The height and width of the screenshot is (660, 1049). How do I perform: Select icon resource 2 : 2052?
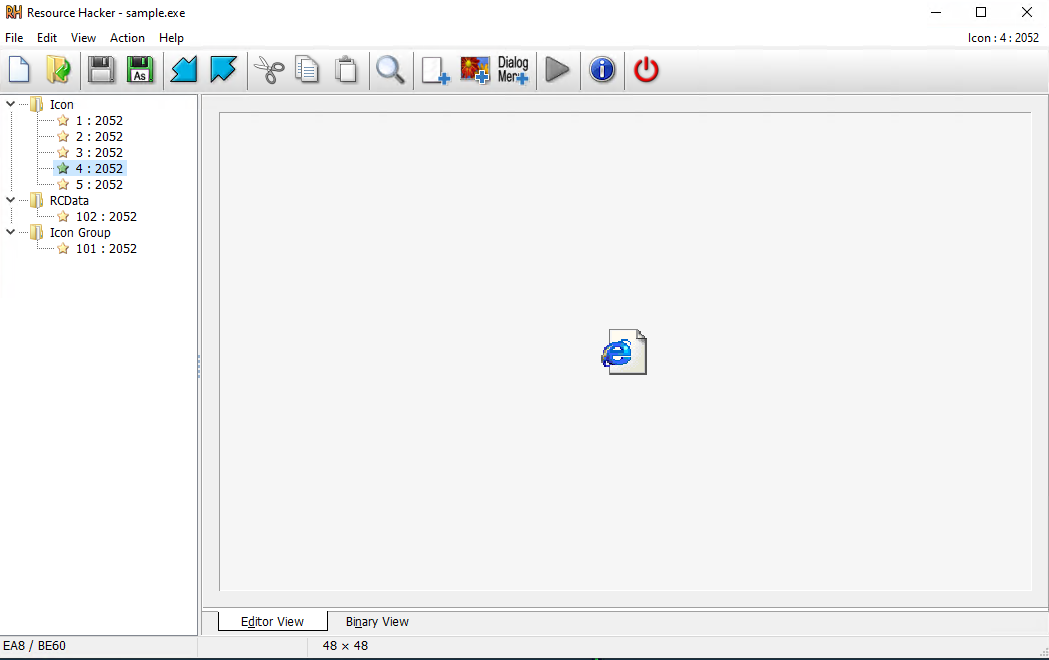[x=99, y=136]
